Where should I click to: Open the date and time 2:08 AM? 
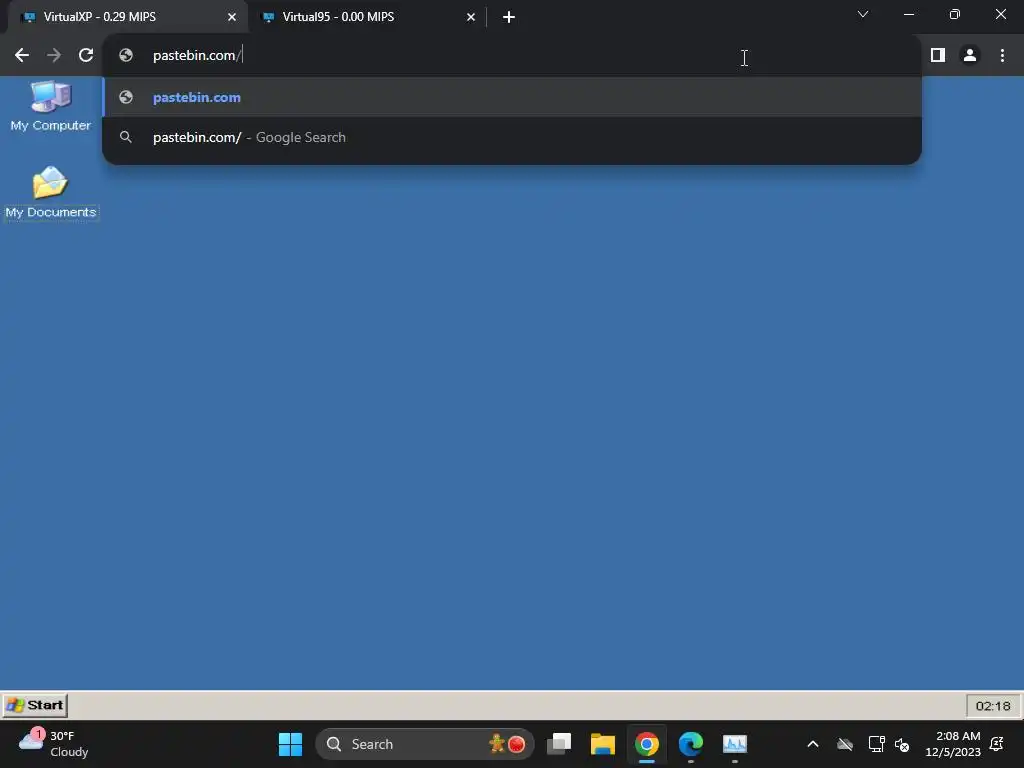coord(952,744)
